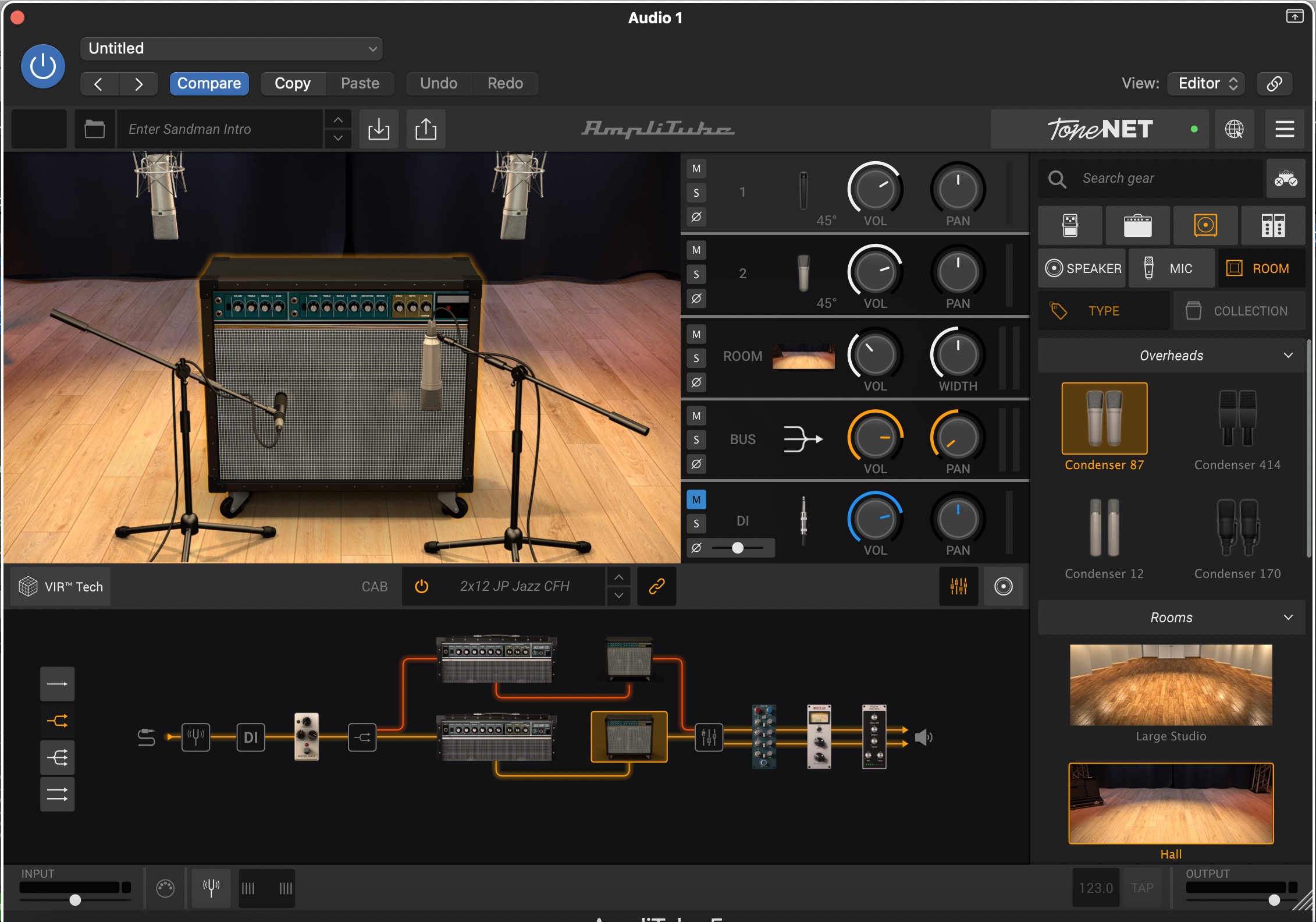Solo mic channel 2
Screen dimensions: 1316x922
pos(696,274)
